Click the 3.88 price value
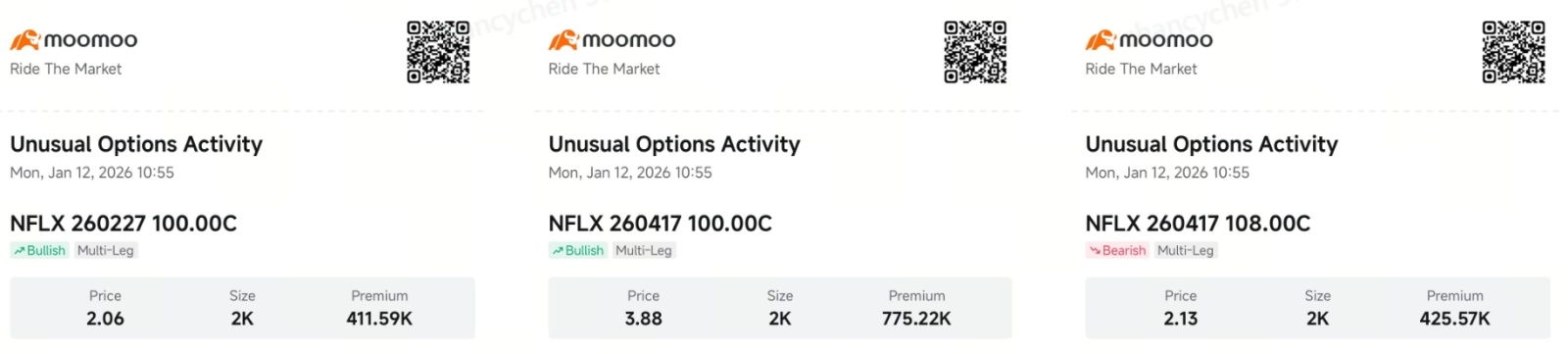This screenshot has width=1568, height=354. [644, 319]
